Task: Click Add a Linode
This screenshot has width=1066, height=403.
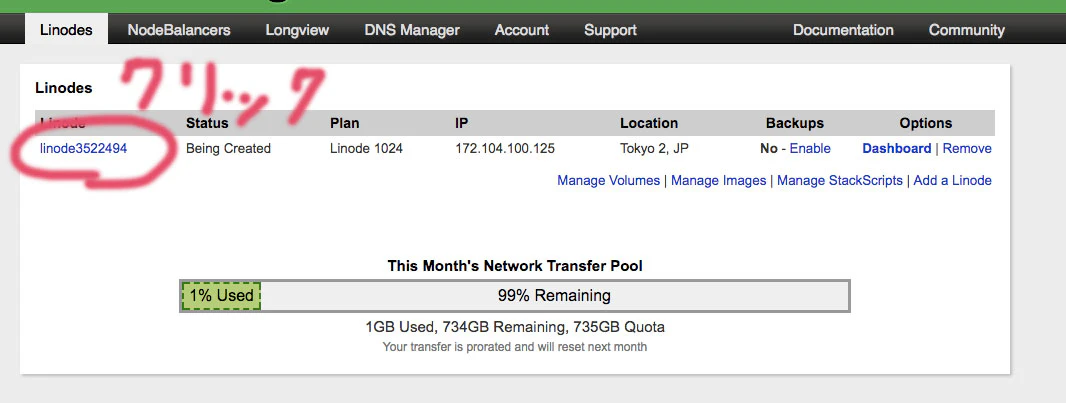Action: [x=952, y=180]
